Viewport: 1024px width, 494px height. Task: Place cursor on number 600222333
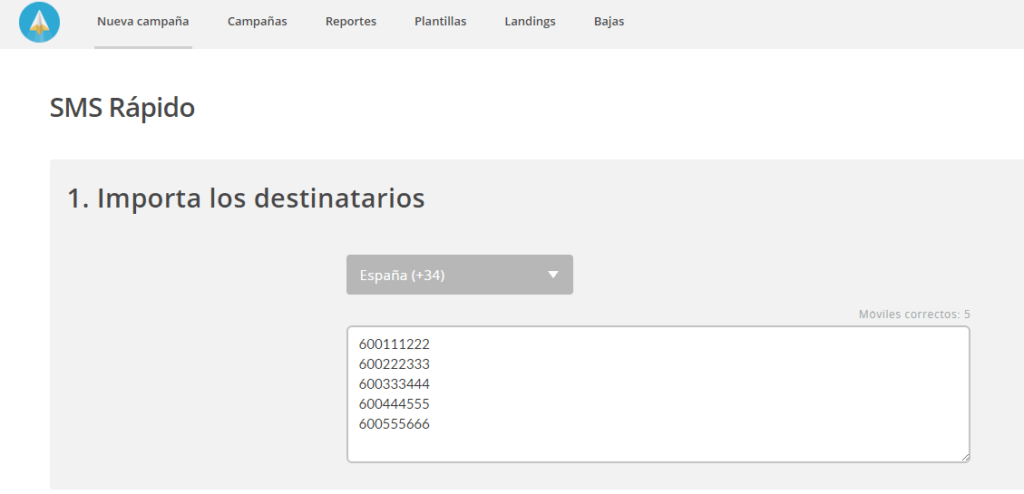pyautogui.click(x=394, y=364)
